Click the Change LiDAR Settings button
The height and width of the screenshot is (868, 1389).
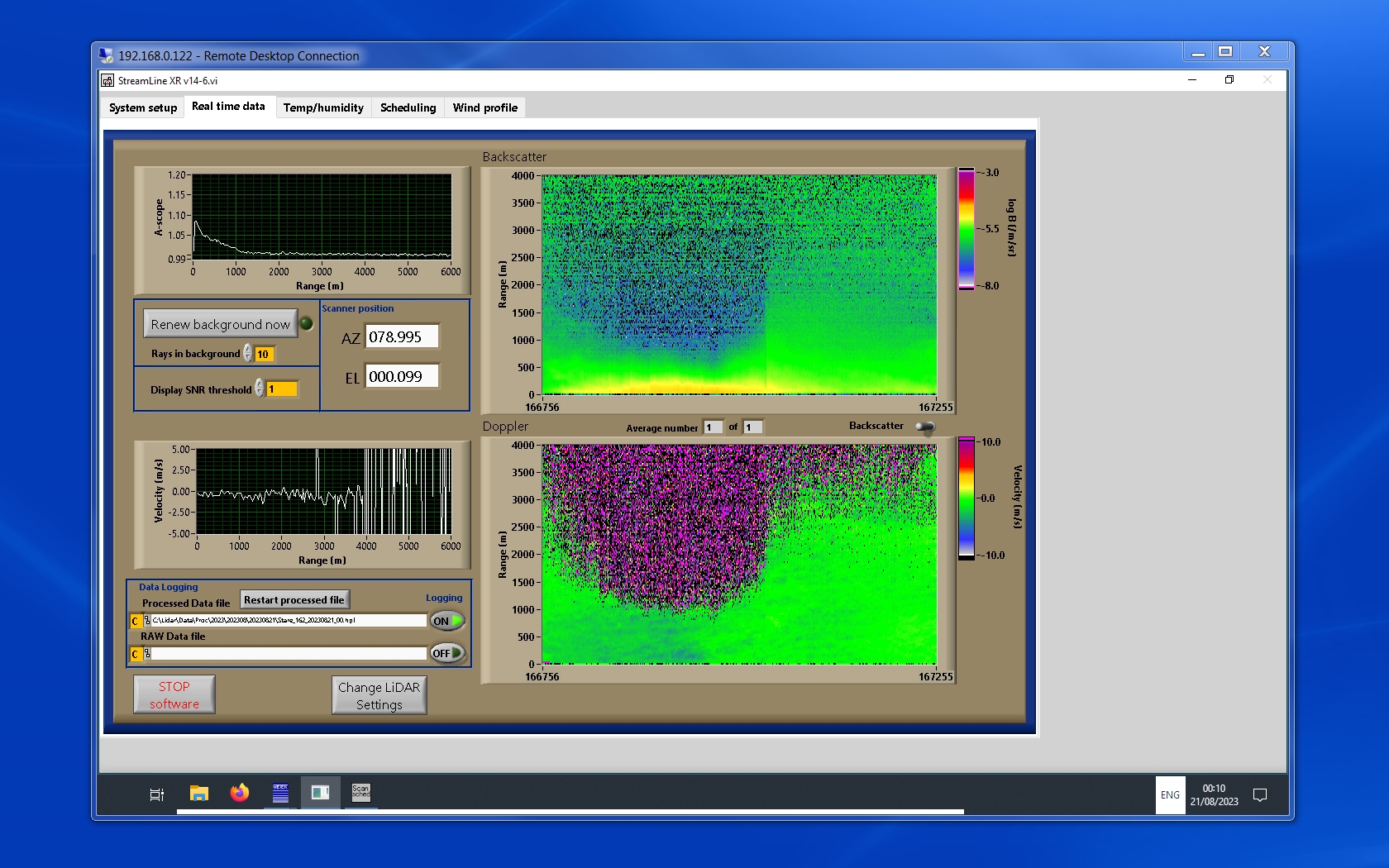(379, 695)
